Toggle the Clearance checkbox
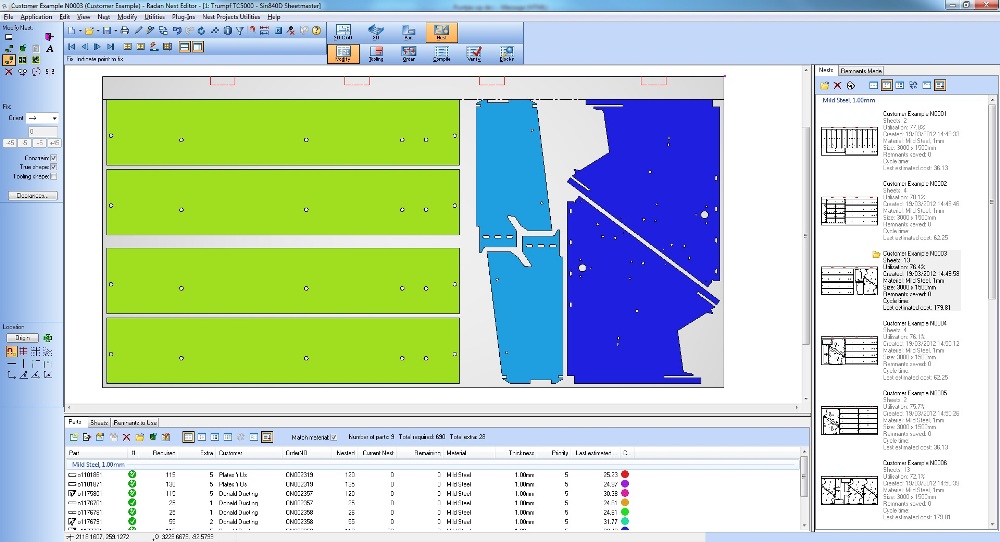The image size is (1000, 542). click(53, 158)
